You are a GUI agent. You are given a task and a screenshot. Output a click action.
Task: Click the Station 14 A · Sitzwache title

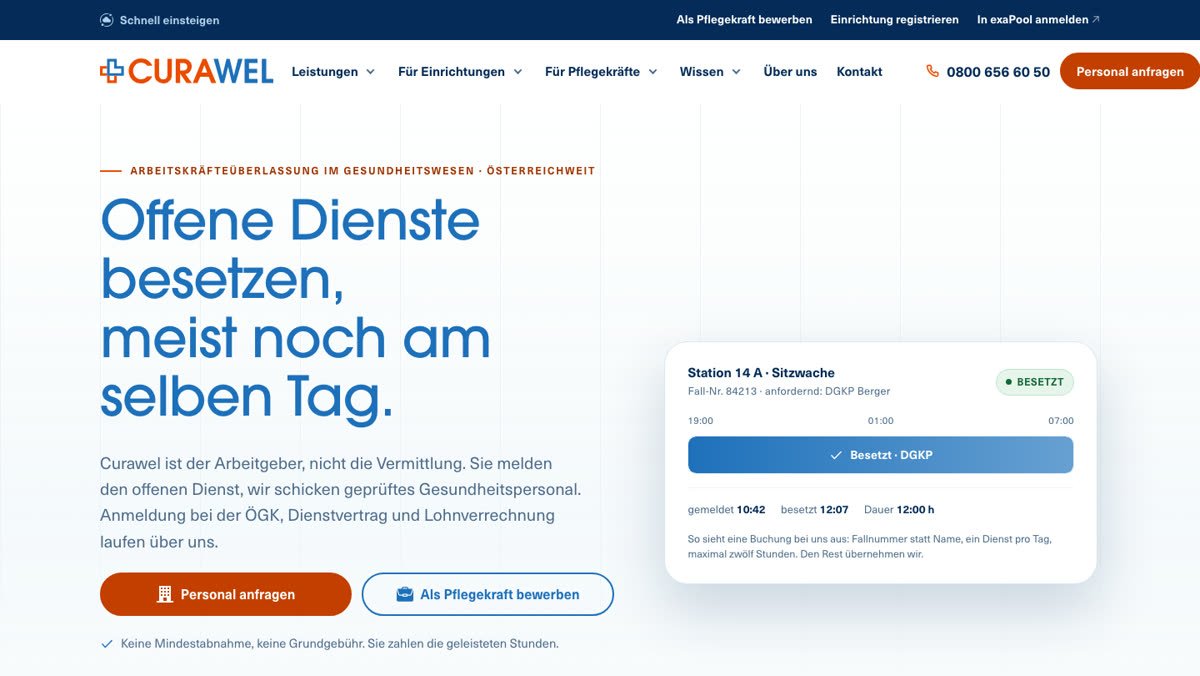[x=761, y=373]
